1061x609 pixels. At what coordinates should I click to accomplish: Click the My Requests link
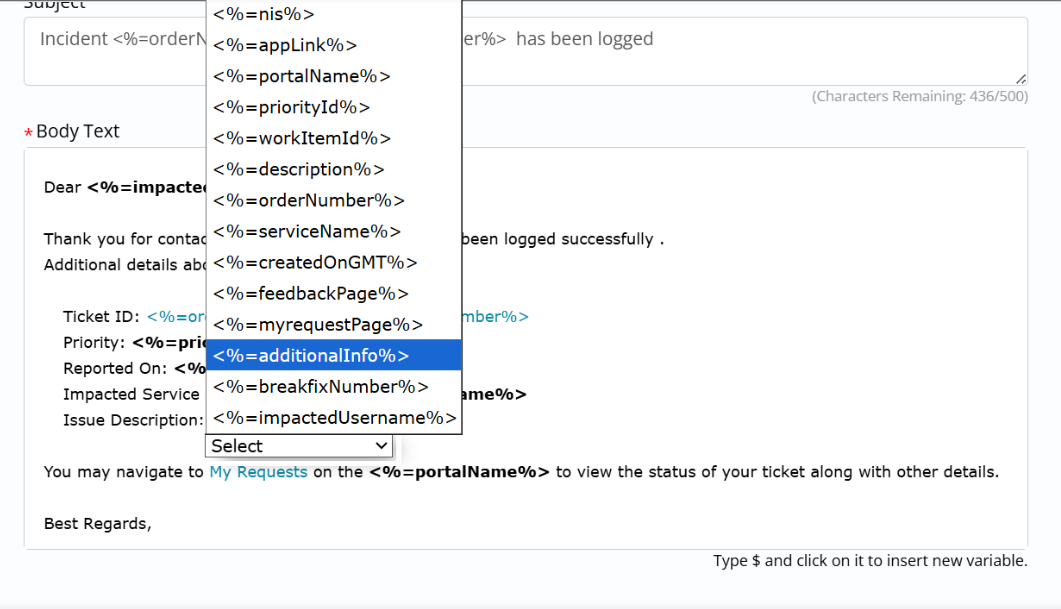coord(258,472)
